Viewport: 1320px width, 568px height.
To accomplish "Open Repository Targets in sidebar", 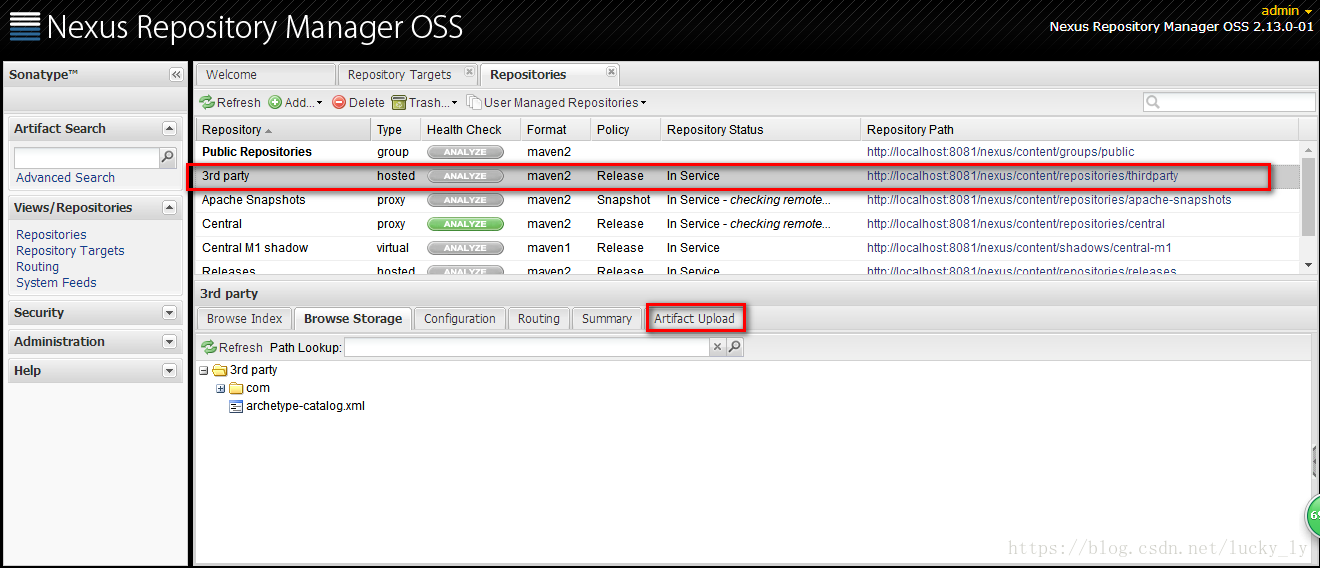I will coord(70,251).
